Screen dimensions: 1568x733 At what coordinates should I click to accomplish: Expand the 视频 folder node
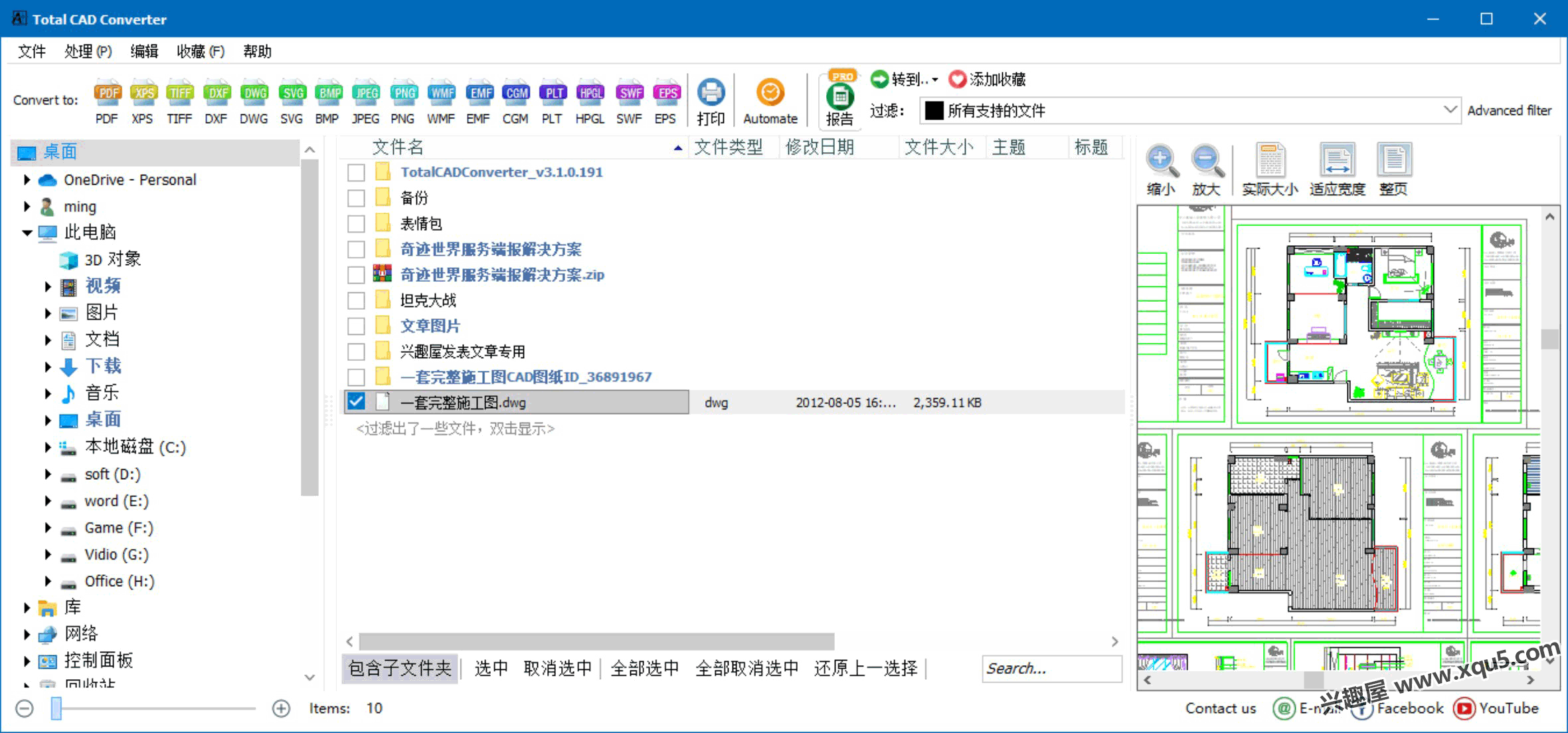(x=48, y=286)
